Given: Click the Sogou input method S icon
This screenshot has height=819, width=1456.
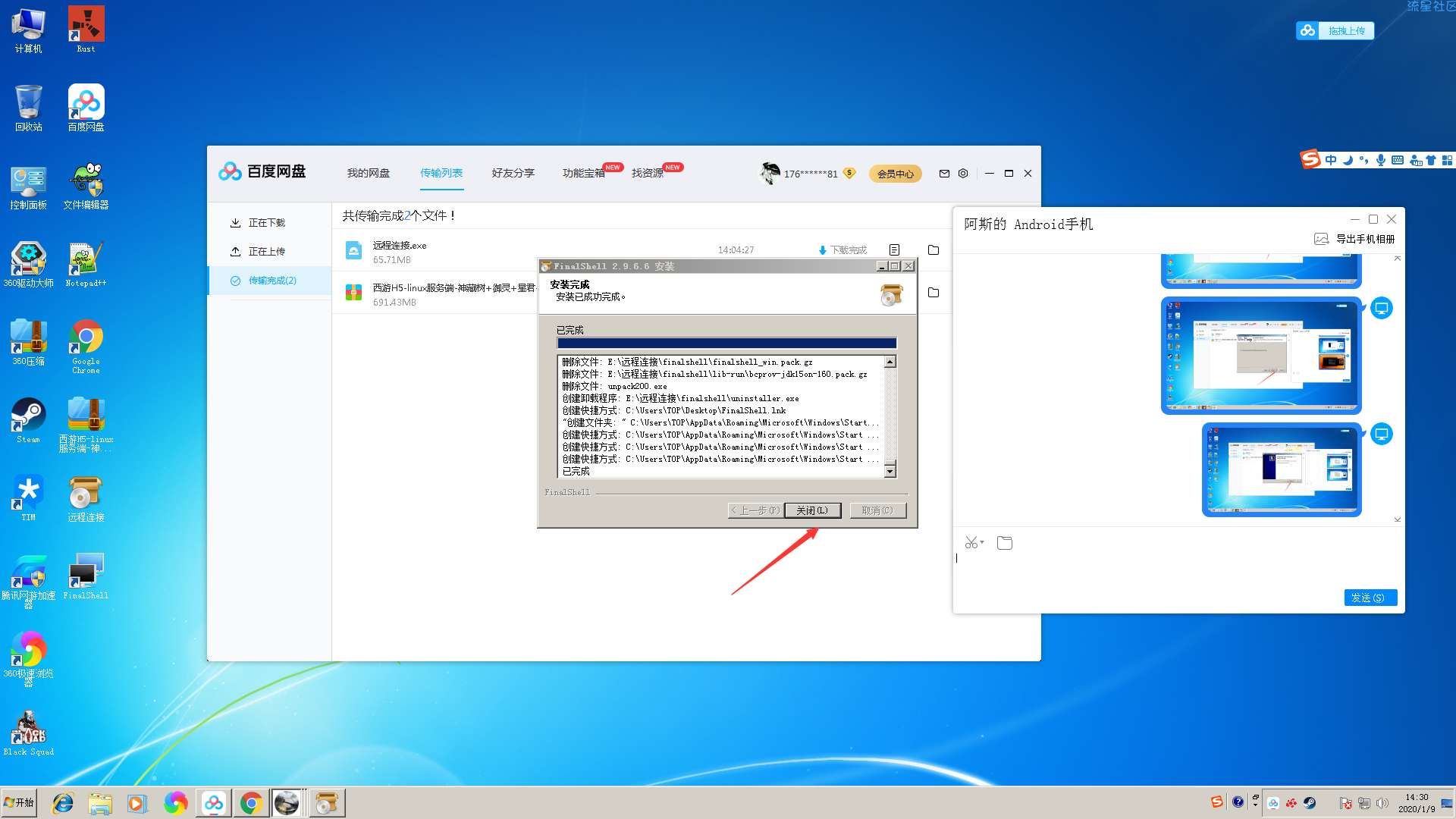Looking at the screenshot, I should (1310, 159).
